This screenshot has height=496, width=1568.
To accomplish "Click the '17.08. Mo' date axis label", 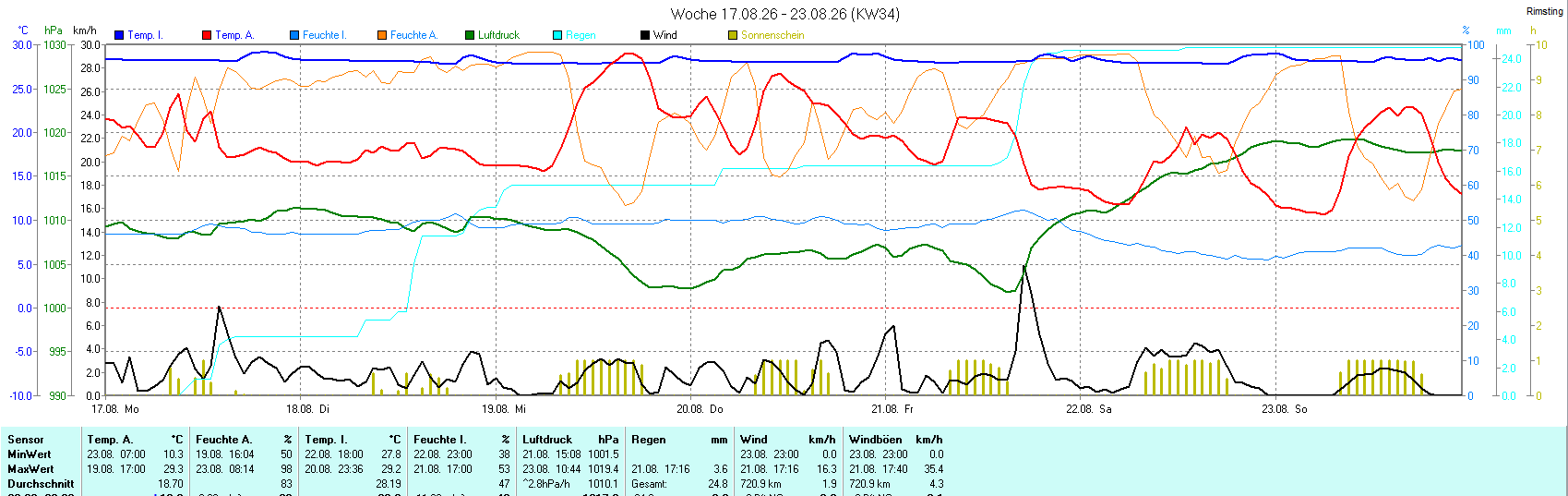I will point(115,408).
